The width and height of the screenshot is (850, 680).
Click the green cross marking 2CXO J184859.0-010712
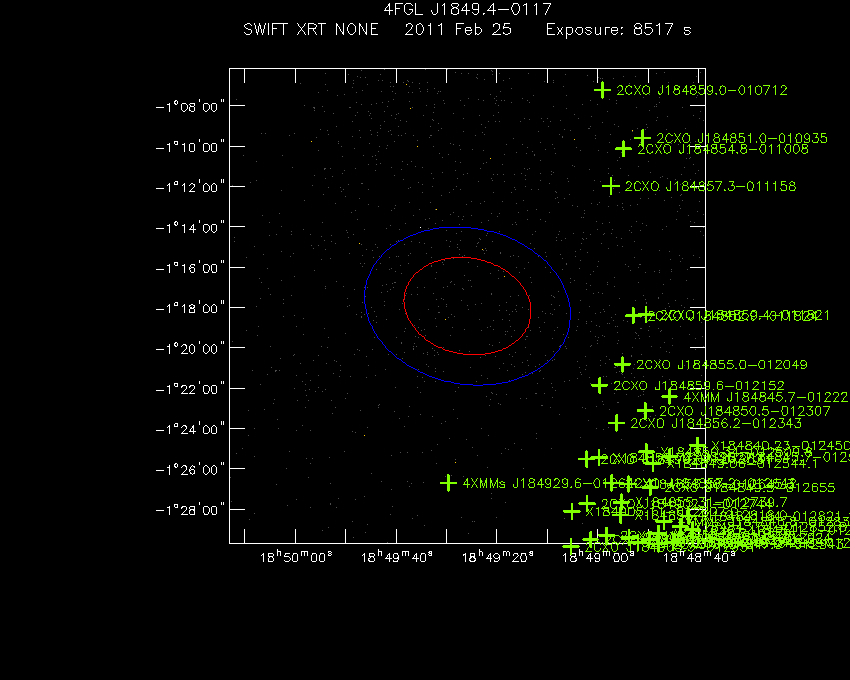(602, 90)
